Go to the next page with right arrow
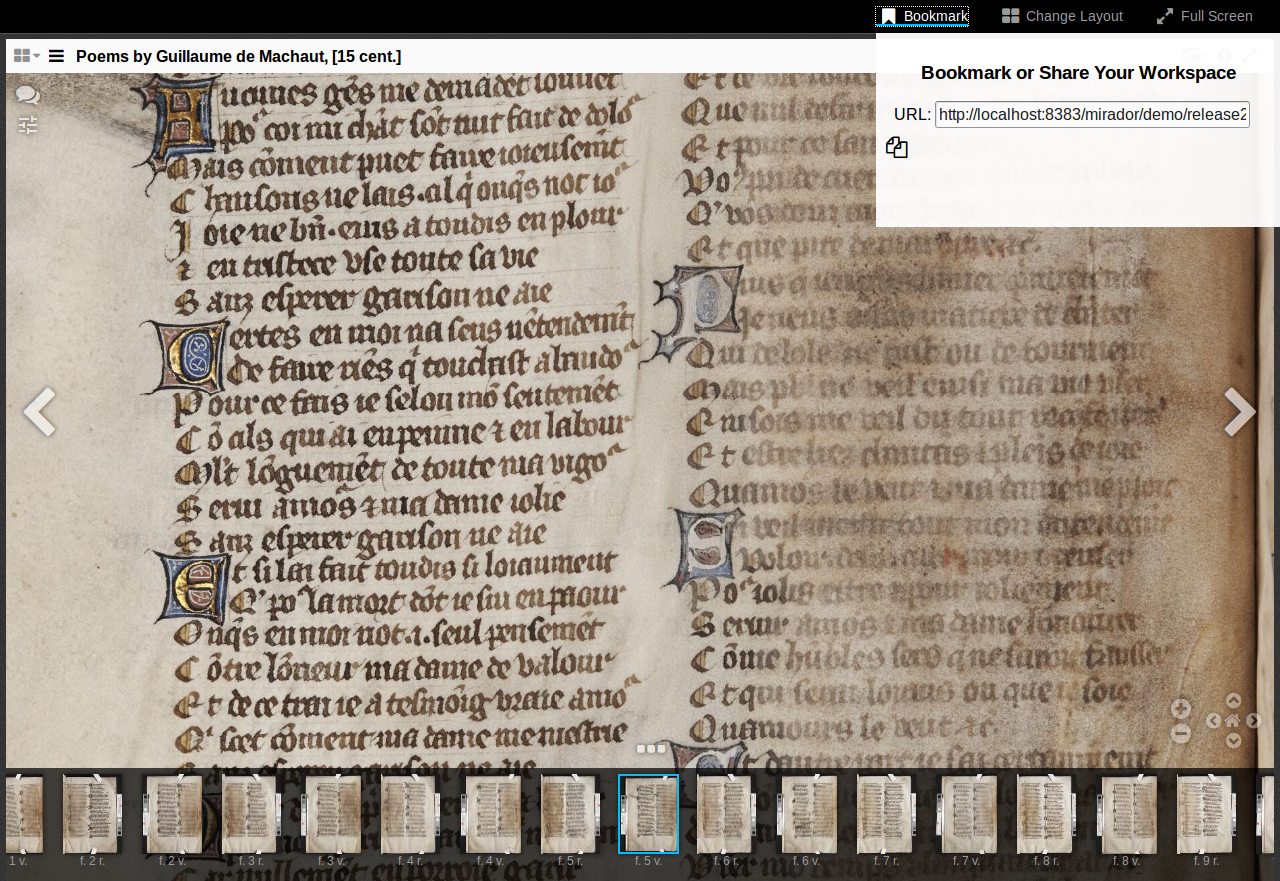1280x881 pixels. [x=1240, y=412]
